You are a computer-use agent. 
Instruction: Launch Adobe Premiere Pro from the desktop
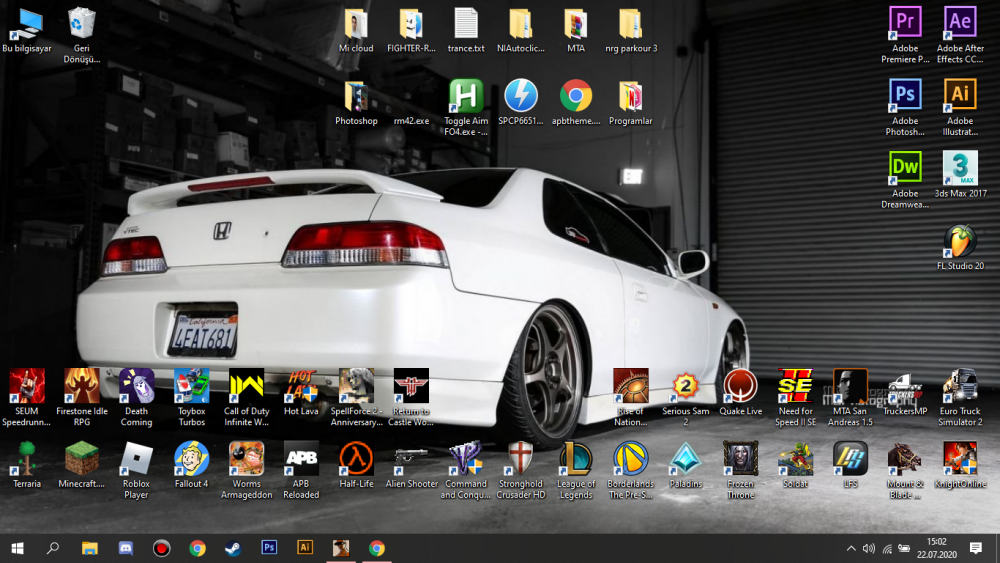pyautogui.click(x=905, y=23)
